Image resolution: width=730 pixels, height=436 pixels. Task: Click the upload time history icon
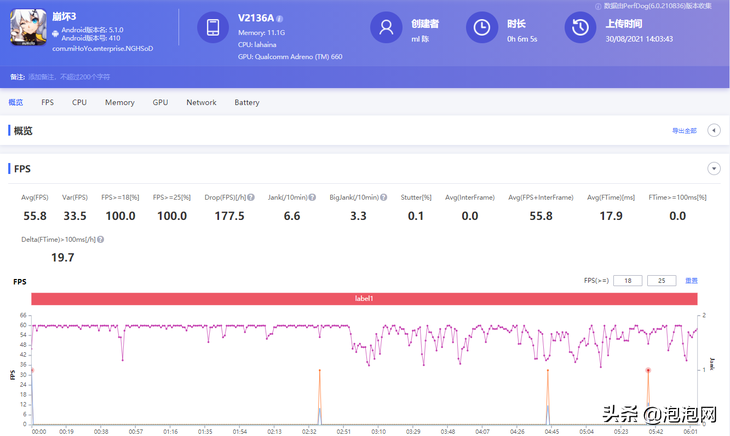[581, 27]
